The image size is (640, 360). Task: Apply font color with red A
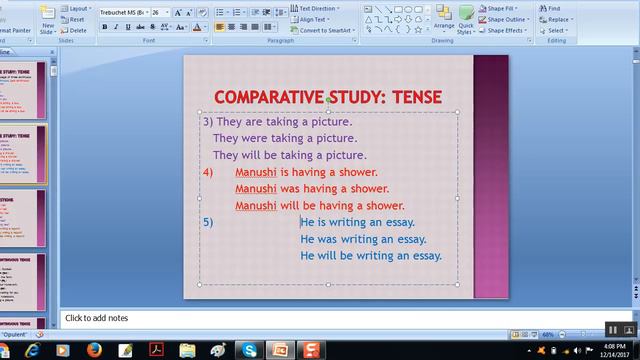coord(197,27)
